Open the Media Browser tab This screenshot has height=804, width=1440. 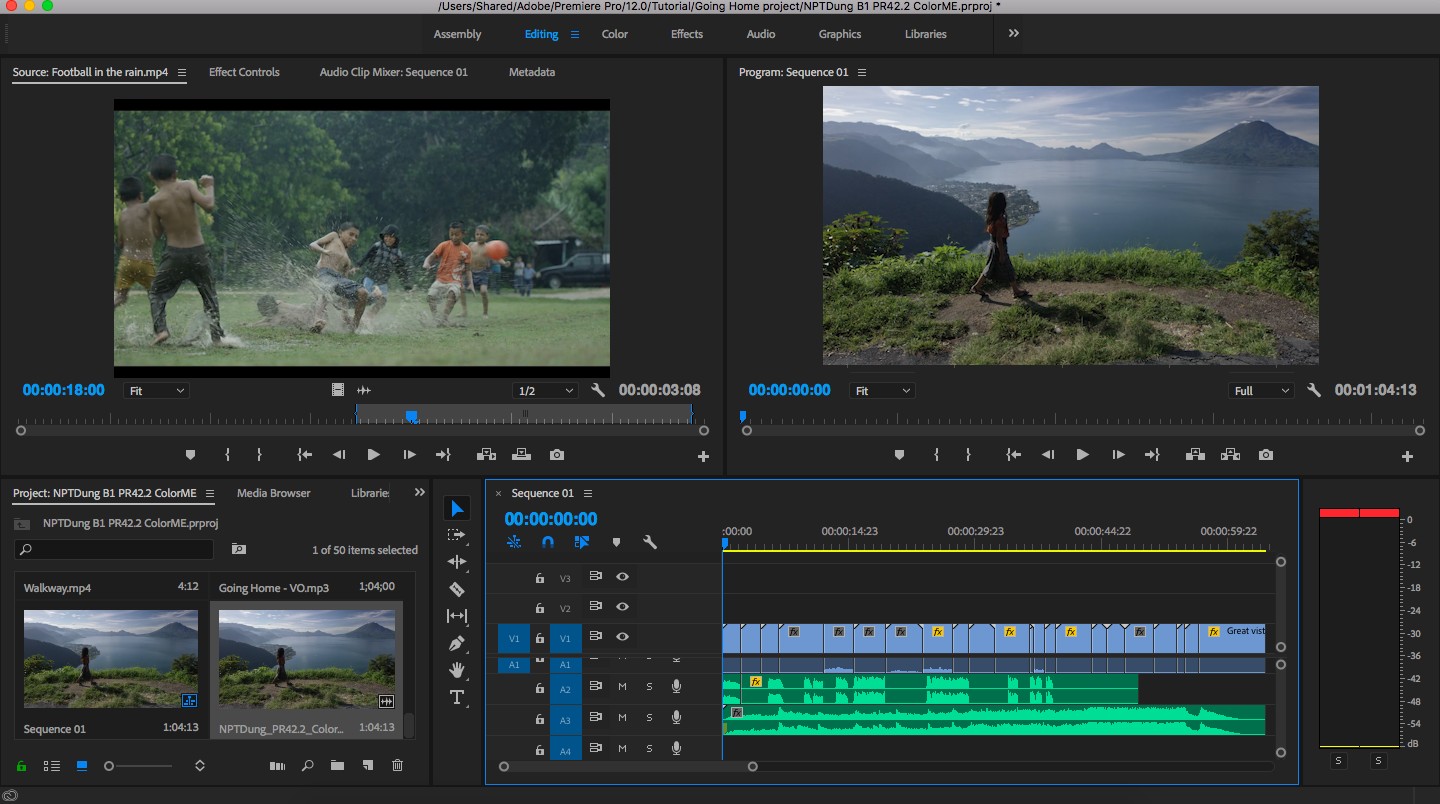tap(273, 493)
